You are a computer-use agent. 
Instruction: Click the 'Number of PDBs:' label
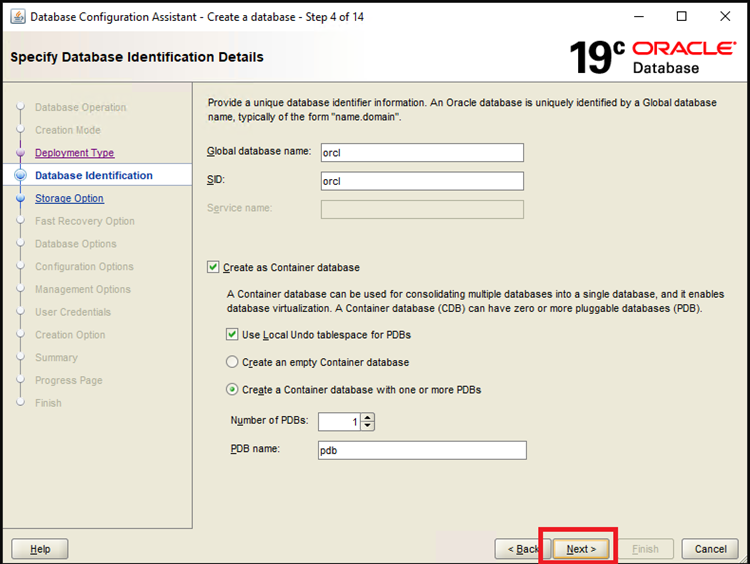point(269,420)
